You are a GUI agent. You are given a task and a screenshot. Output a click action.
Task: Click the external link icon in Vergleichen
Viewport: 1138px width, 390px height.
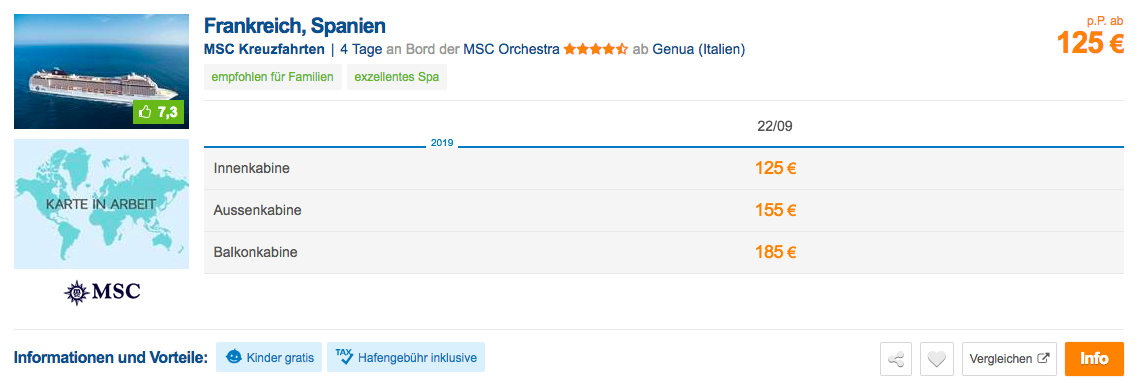click(1044, 358)
